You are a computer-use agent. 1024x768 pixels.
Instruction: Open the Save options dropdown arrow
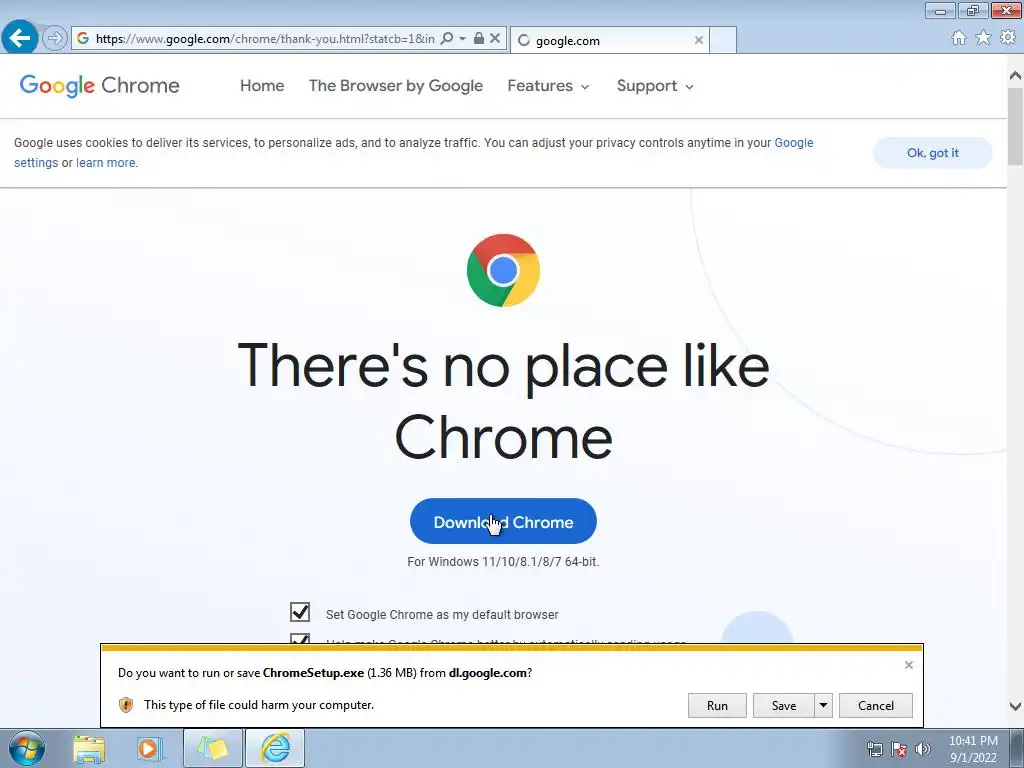click(824, 705)
